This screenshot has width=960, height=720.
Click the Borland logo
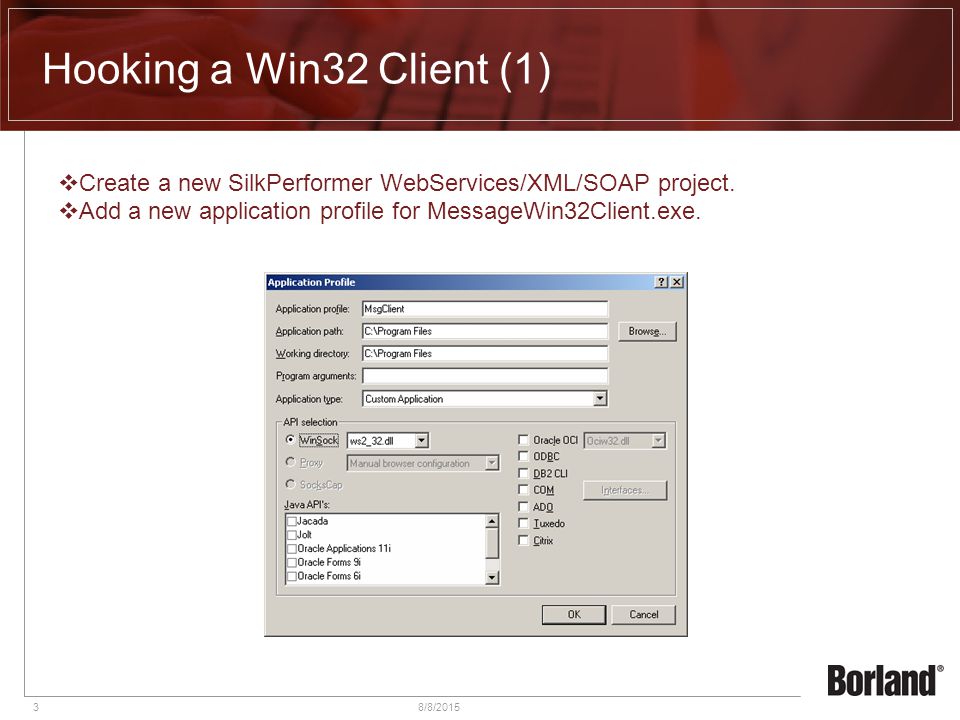click(x=885, y=680)
